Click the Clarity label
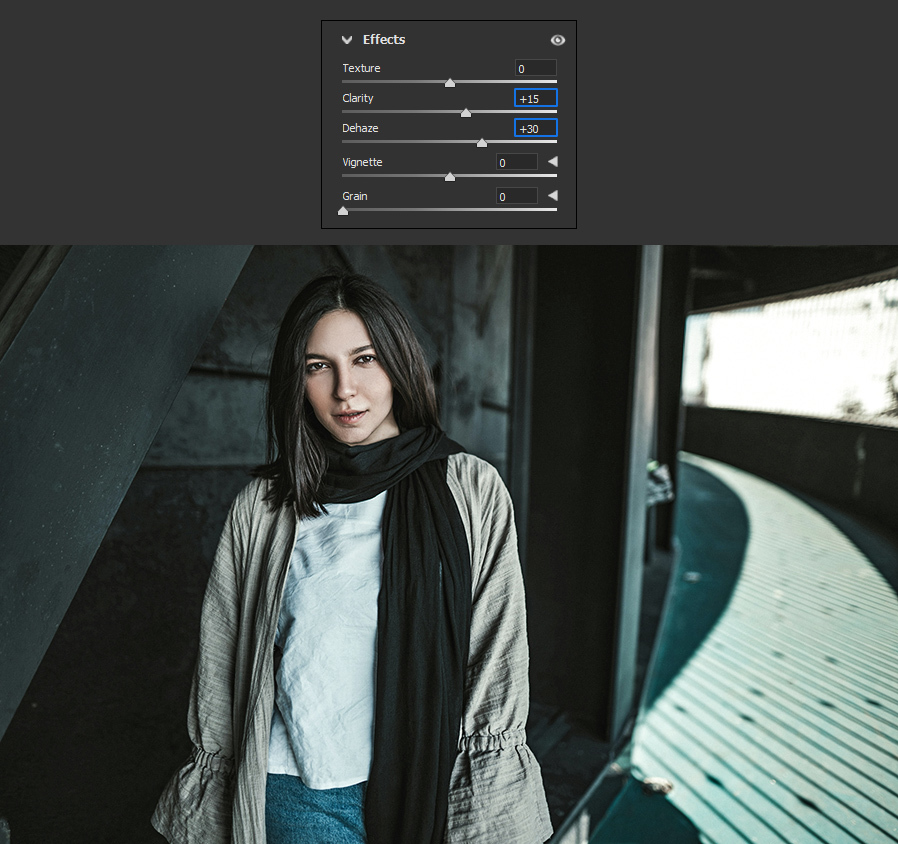 (357, 98)
